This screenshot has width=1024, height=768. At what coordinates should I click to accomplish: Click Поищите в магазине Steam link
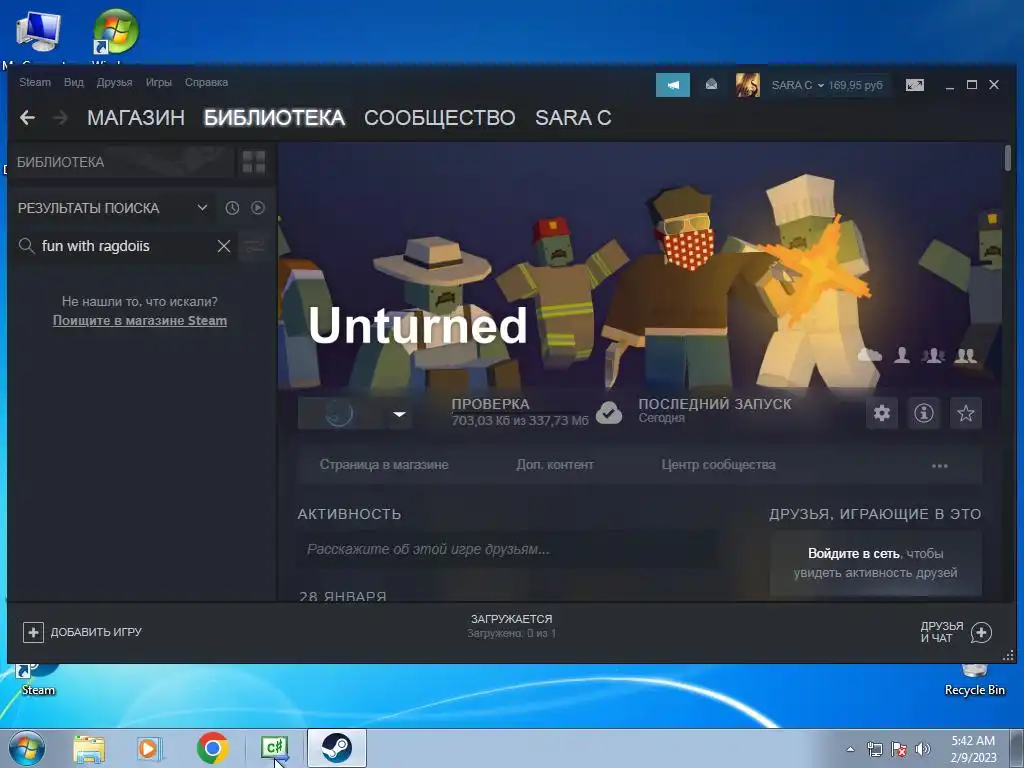click(x=140, y=321)
